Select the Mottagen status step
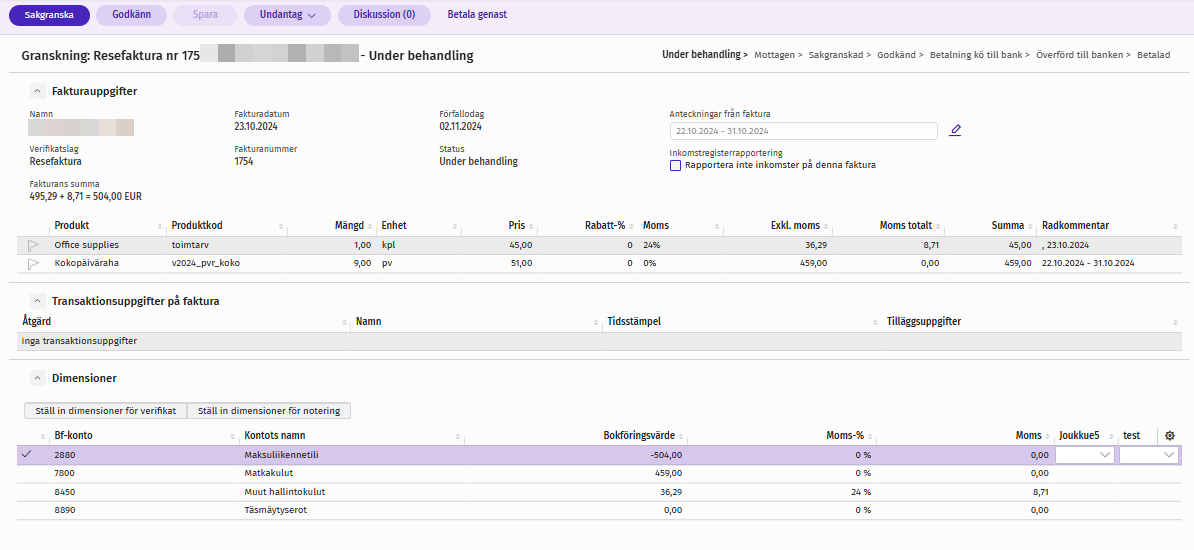 (774, 55)
